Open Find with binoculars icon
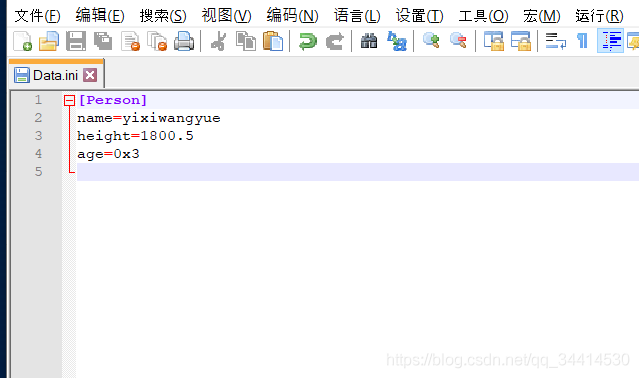 tap(369, 41)
